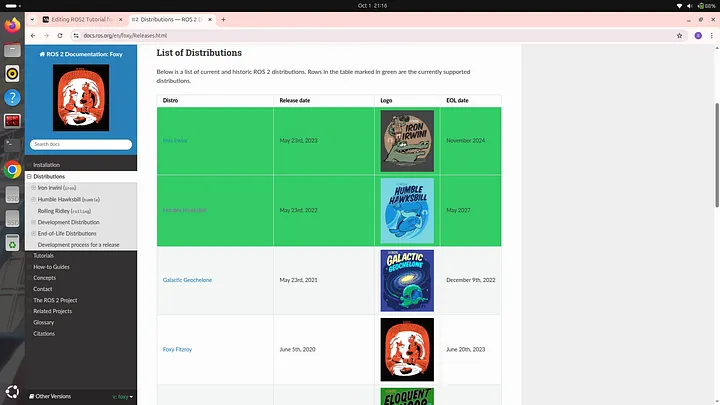Open the version selector showing foxy

(x=124, y=397)
